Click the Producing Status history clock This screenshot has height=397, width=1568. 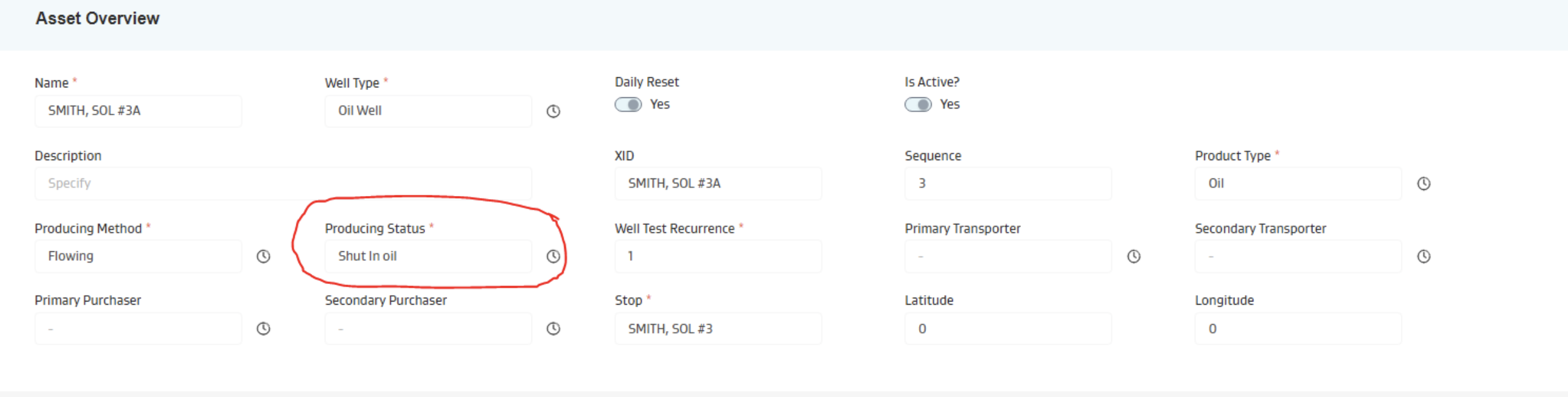click(x=553, y=256)
